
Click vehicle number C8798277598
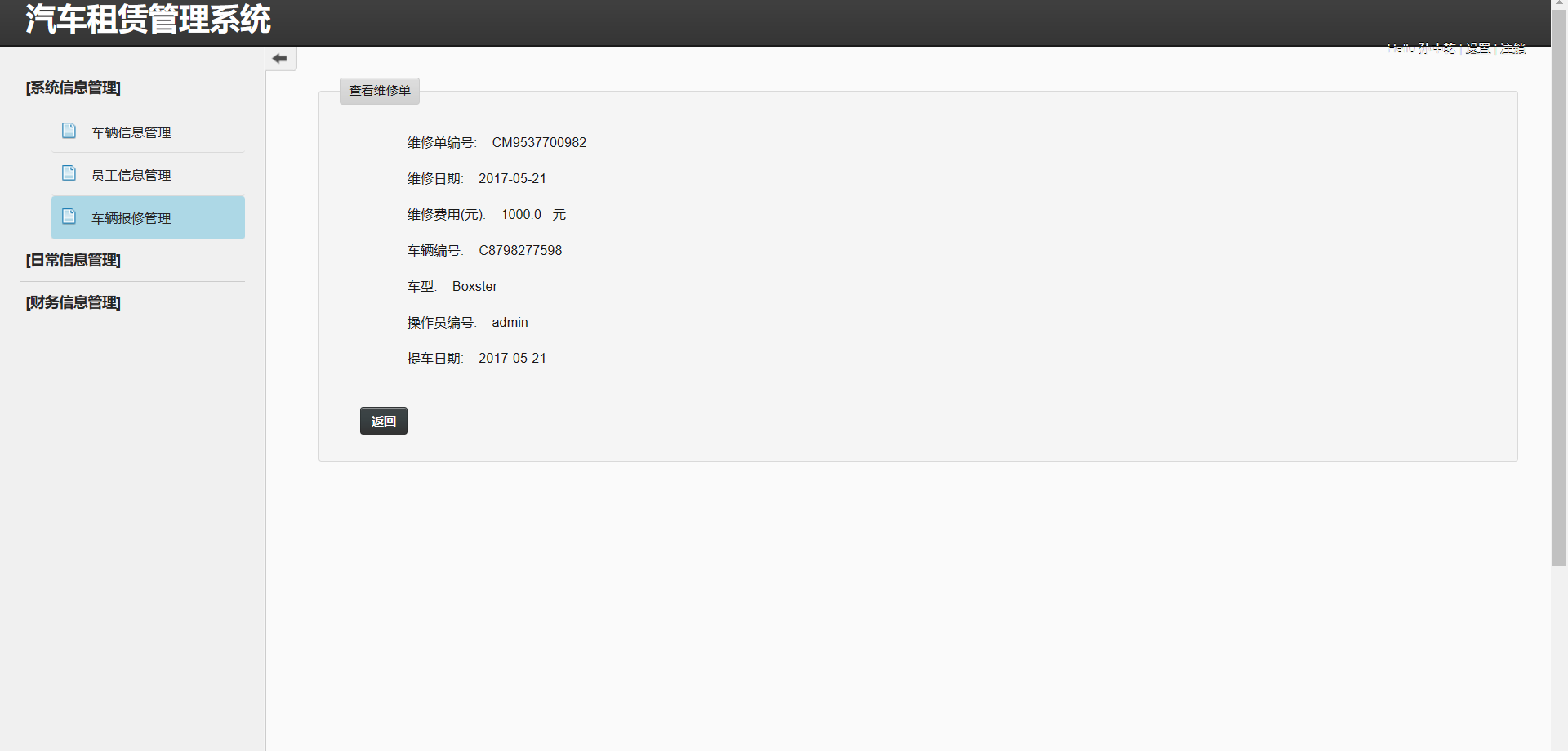(520, 250)
